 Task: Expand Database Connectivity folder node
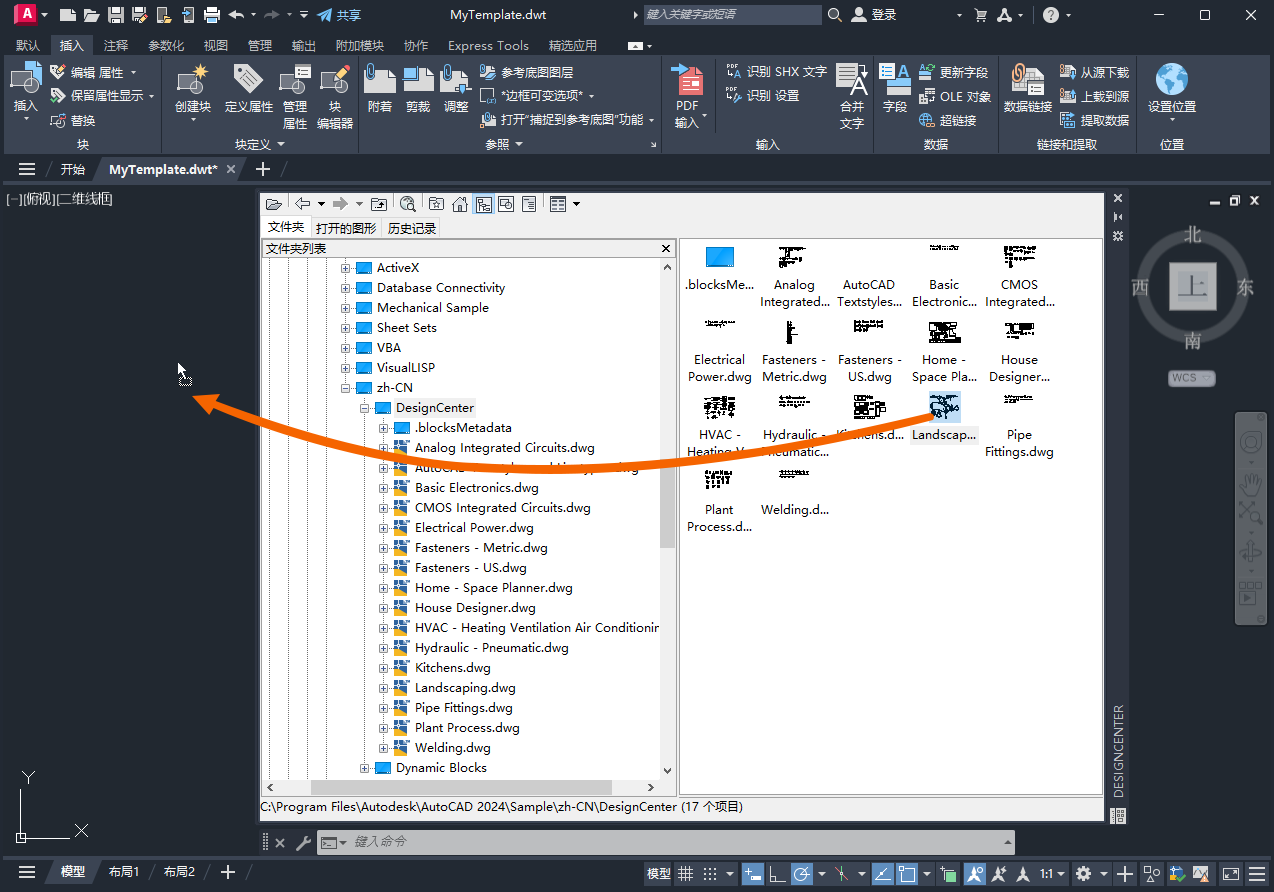(x=346, y=288)
